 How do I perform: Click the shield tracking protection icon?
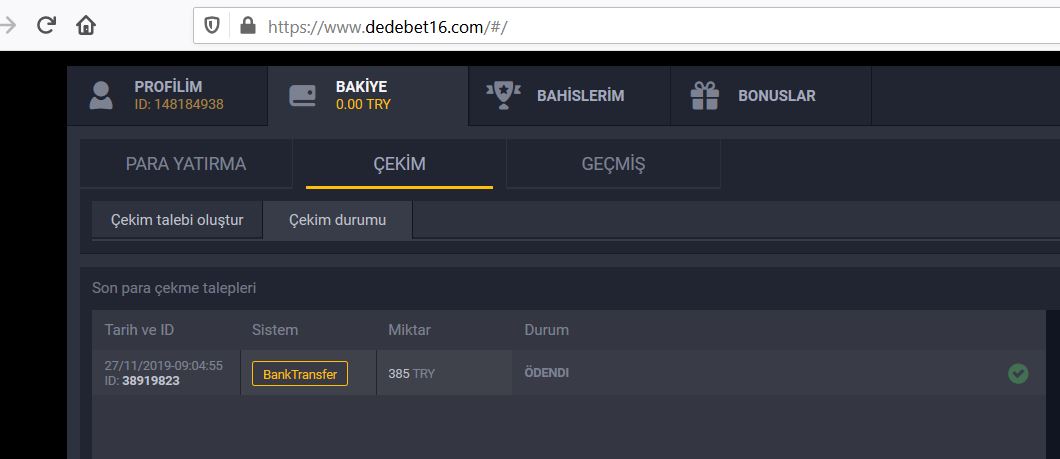pos(212,26)
